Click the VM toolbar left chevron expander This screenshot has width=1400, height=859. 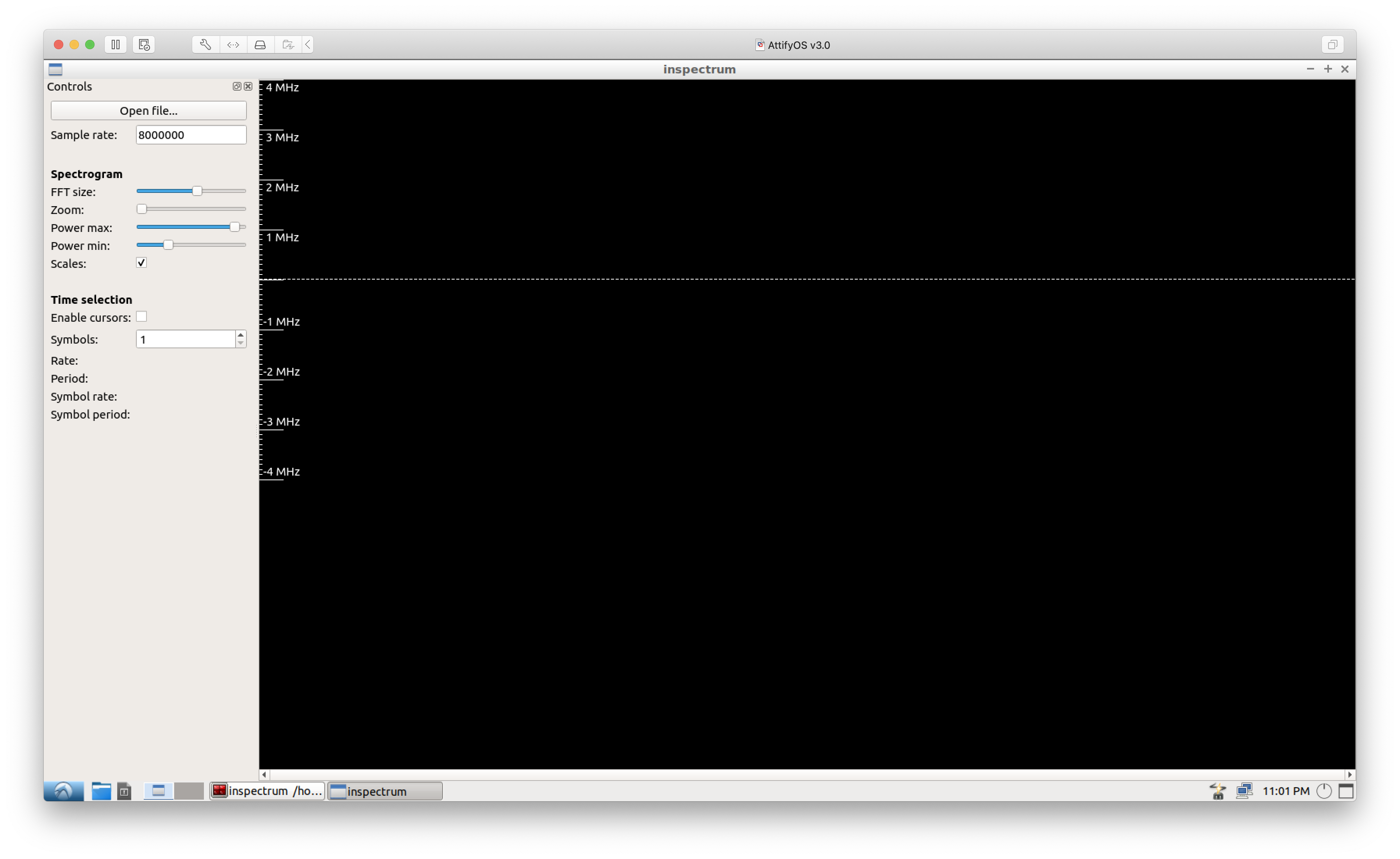(308, 44)
